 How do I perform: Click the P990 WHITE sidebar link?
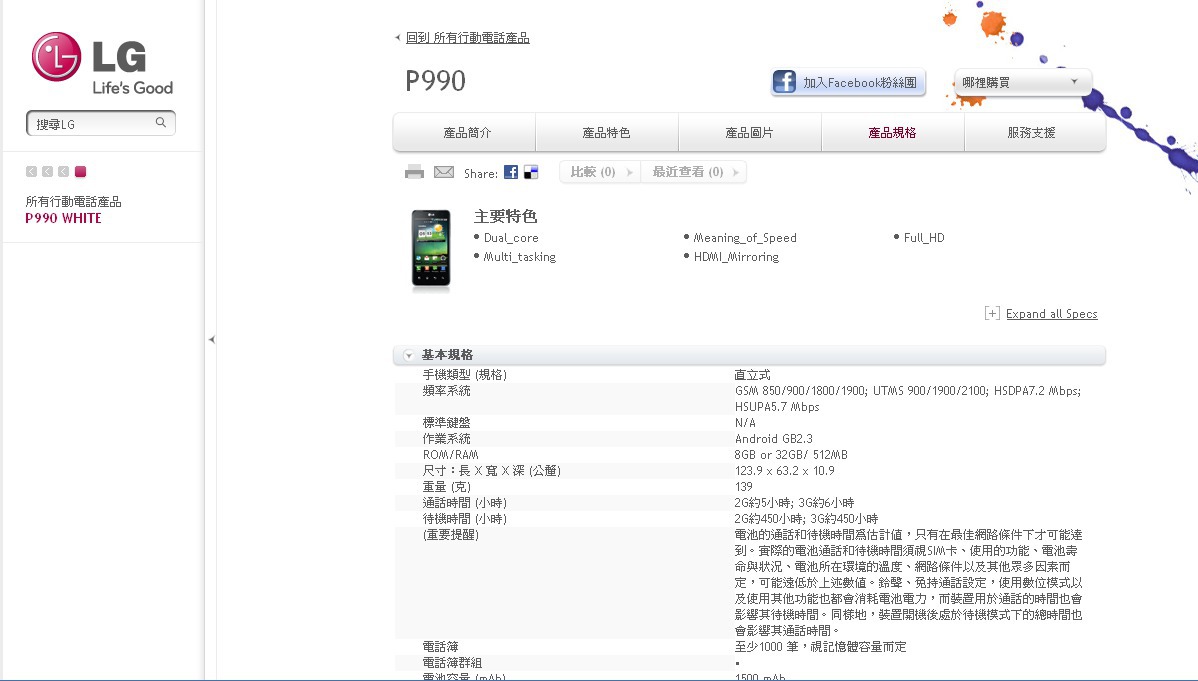click(x=63, y=218)
